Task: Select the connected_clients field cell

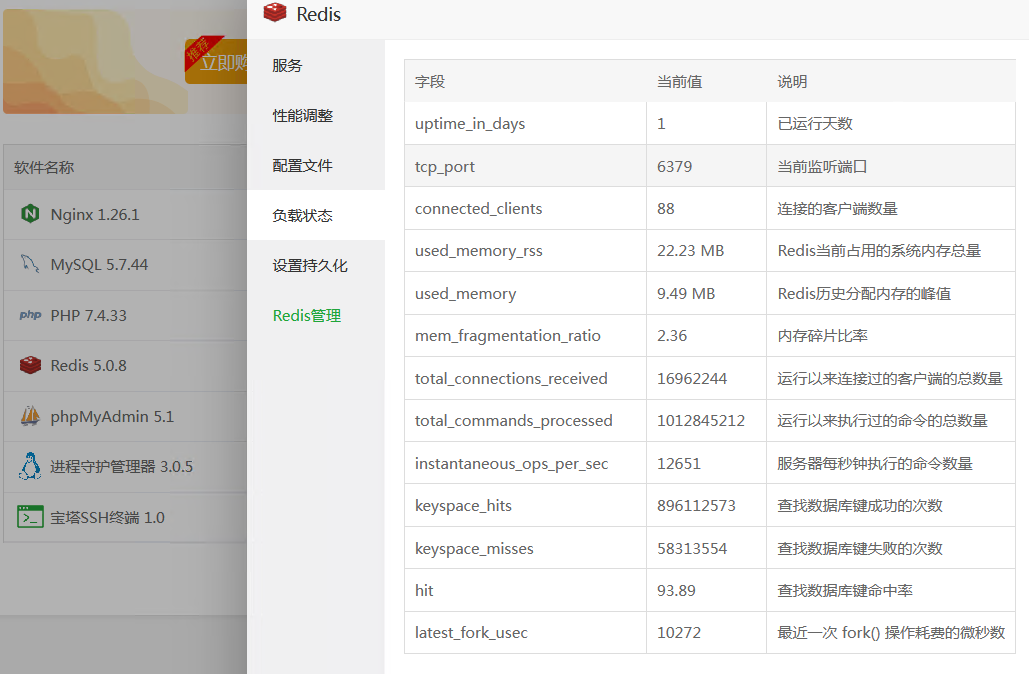Action: [526, 209]
